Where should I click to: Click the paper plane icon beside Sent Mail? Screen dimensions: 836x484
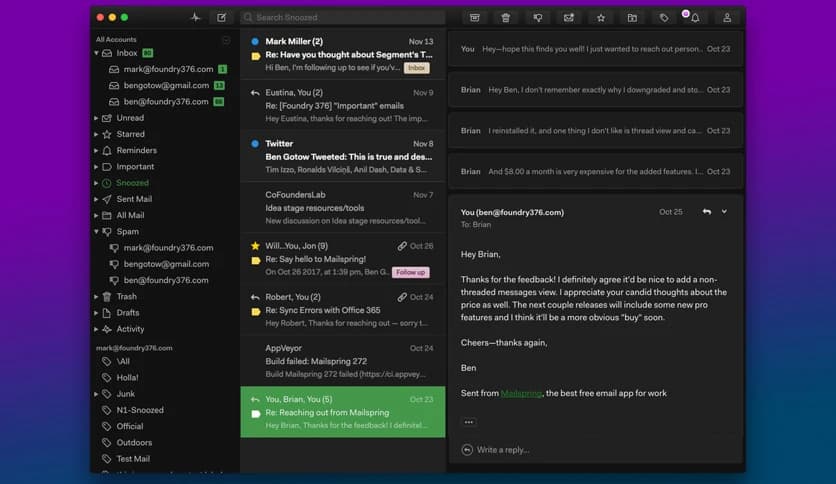(x=107, y=199)
